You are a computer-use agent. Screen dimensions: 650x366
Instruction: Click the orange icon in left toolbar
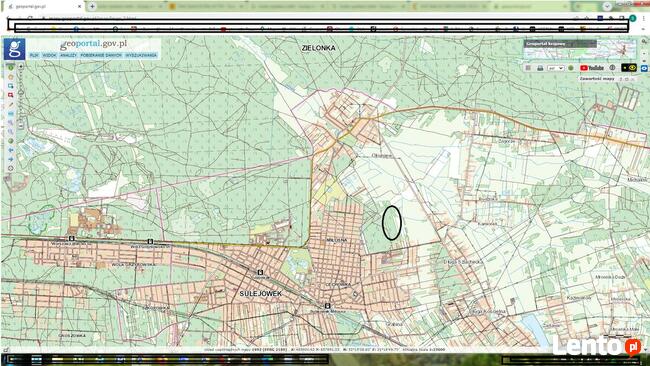10,78
